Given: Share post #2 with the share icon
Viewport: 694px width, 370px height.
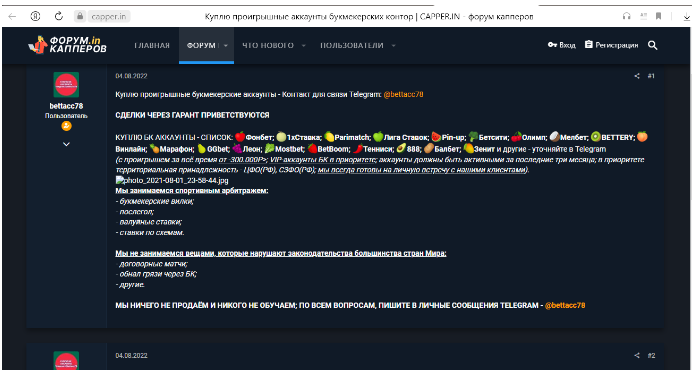Looking at the screenshot, I should pyautogui.click(x=637, y=355).
